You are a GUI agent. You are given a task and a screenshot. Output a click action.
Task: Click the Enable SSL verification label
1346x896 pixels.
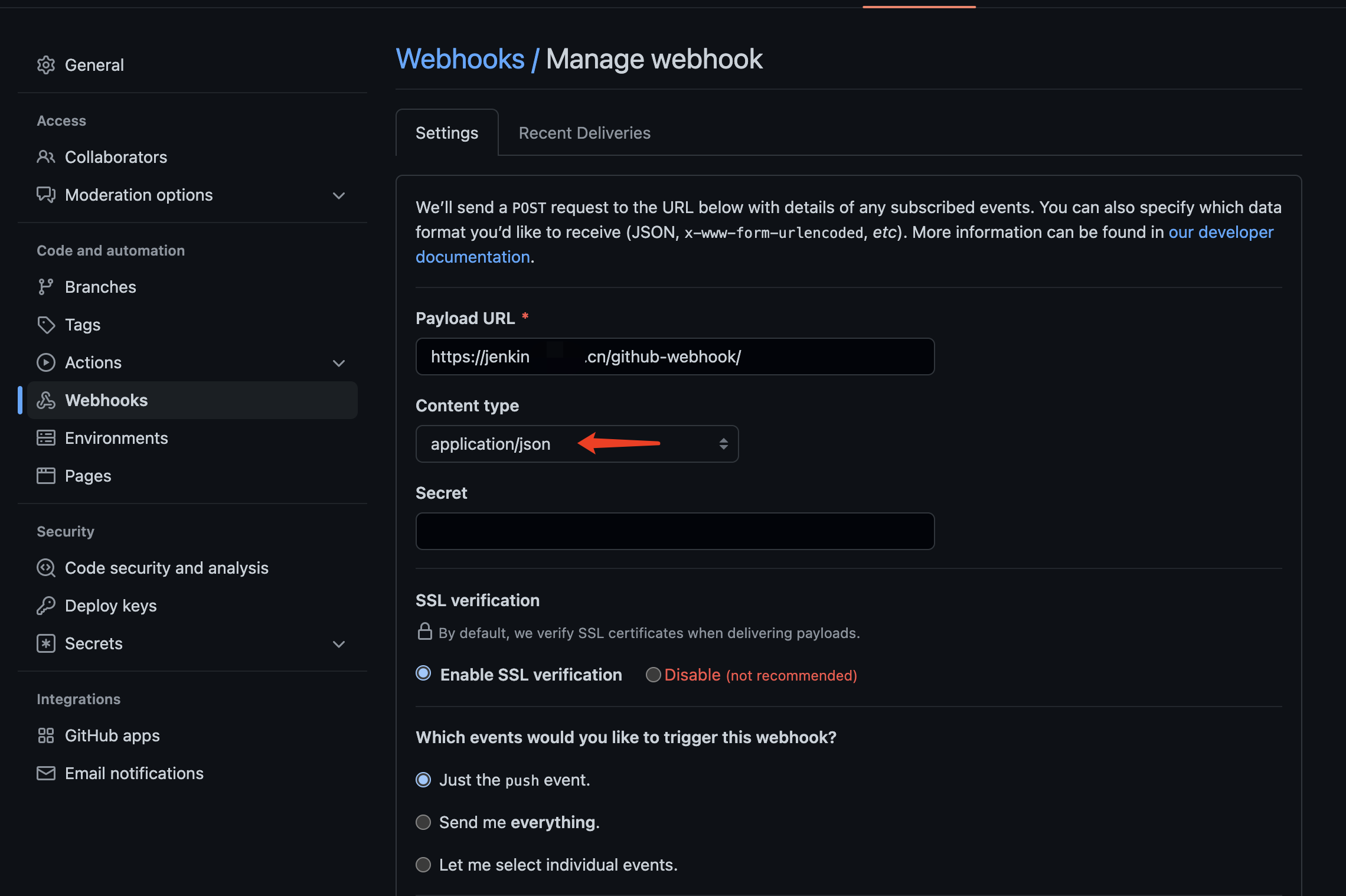click(x=531, y=675)
